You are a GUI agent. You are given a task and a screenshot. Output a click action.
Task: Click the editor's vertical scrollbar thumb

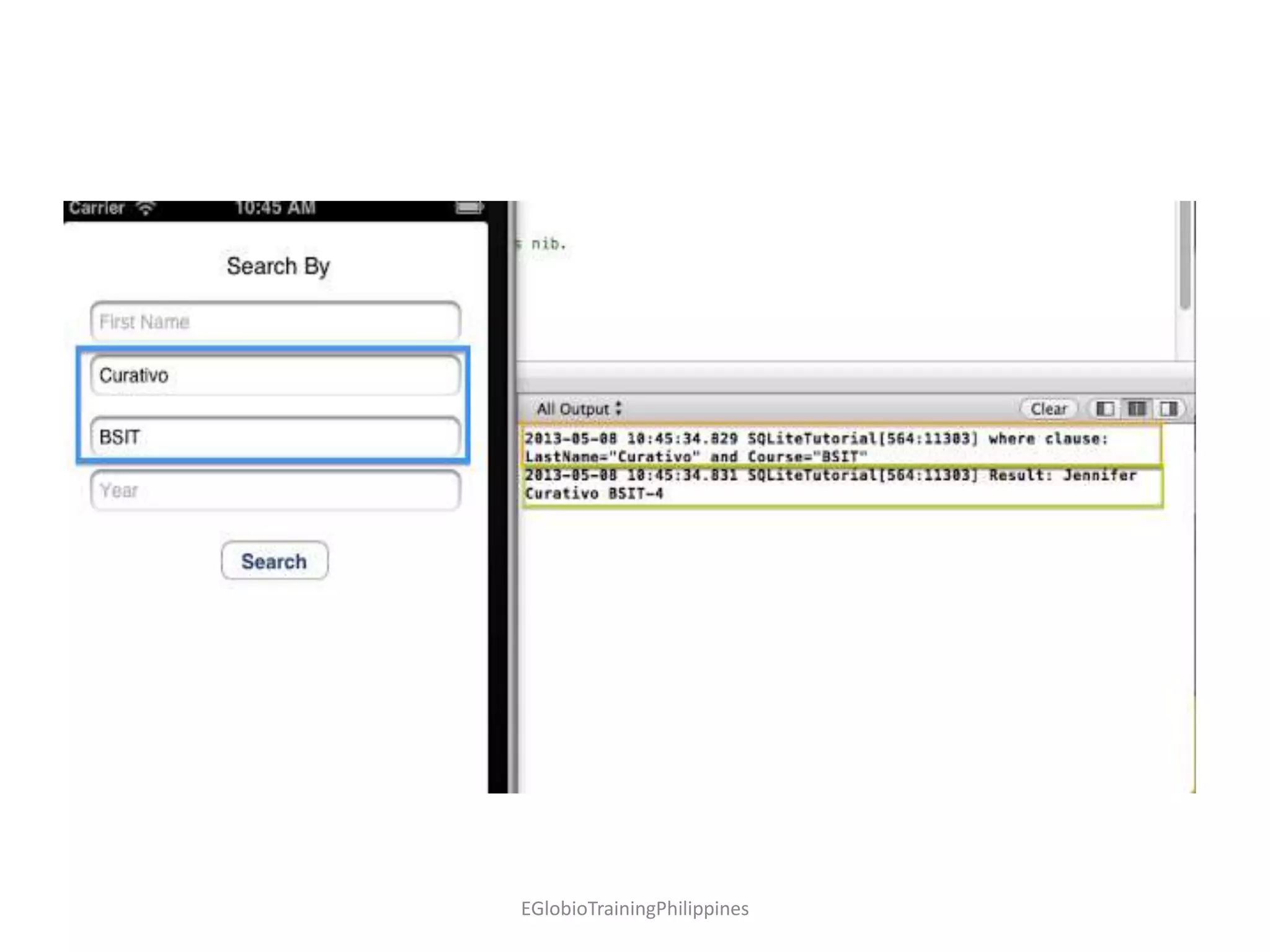click(x=1184, y=254)
